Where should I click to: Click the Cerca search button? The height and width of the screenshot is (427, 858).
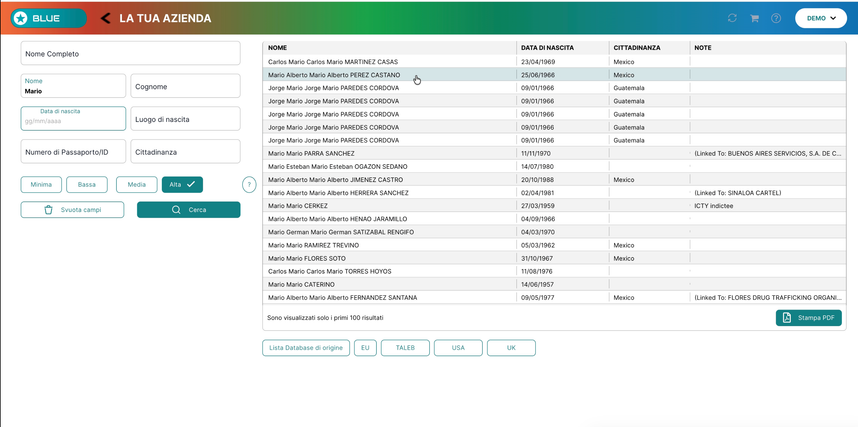pyautogui.click(x=188, y=210)
